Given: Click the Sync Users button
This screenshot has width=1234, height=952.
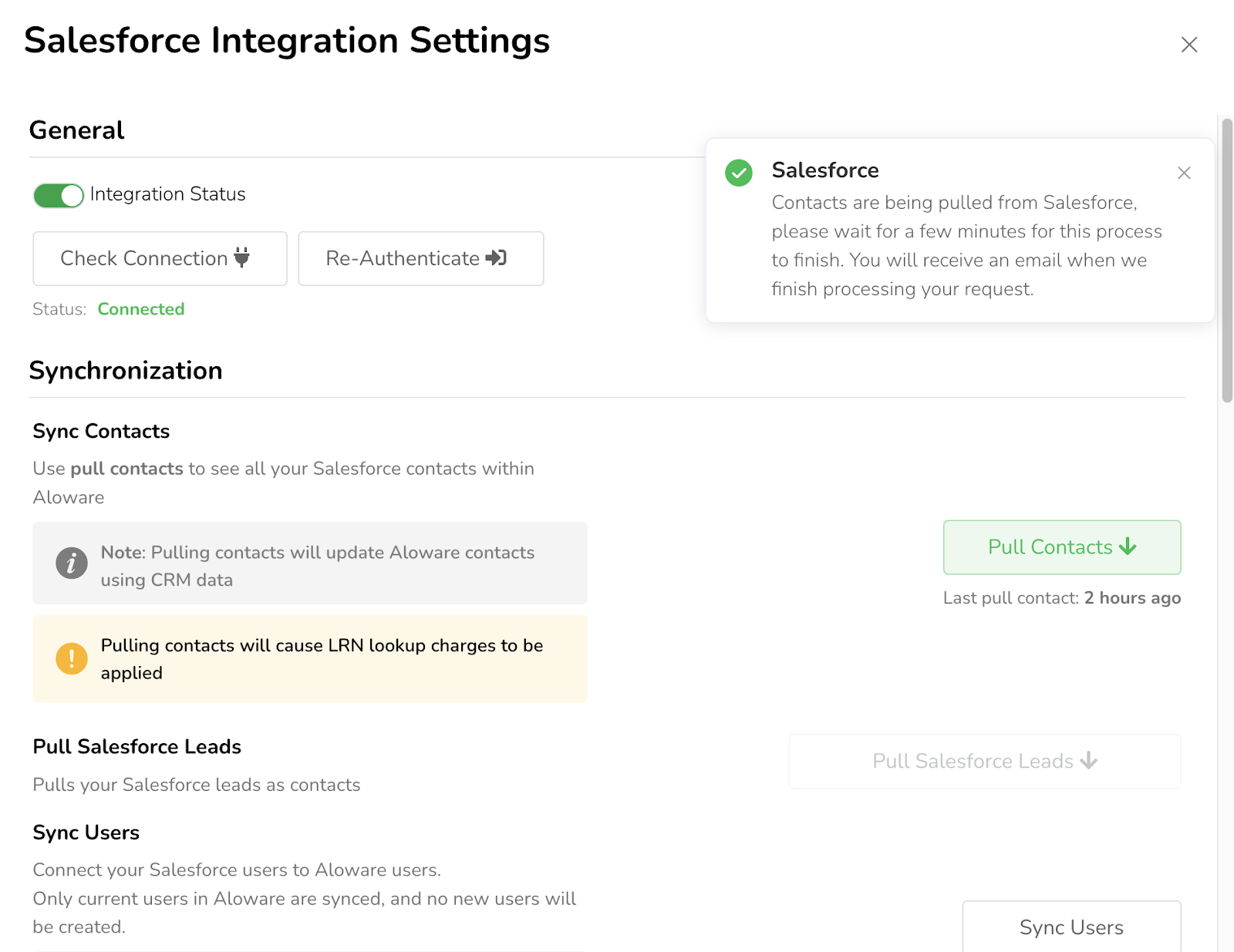Looking at the screenshot, I should click(x=1071, y=927).
